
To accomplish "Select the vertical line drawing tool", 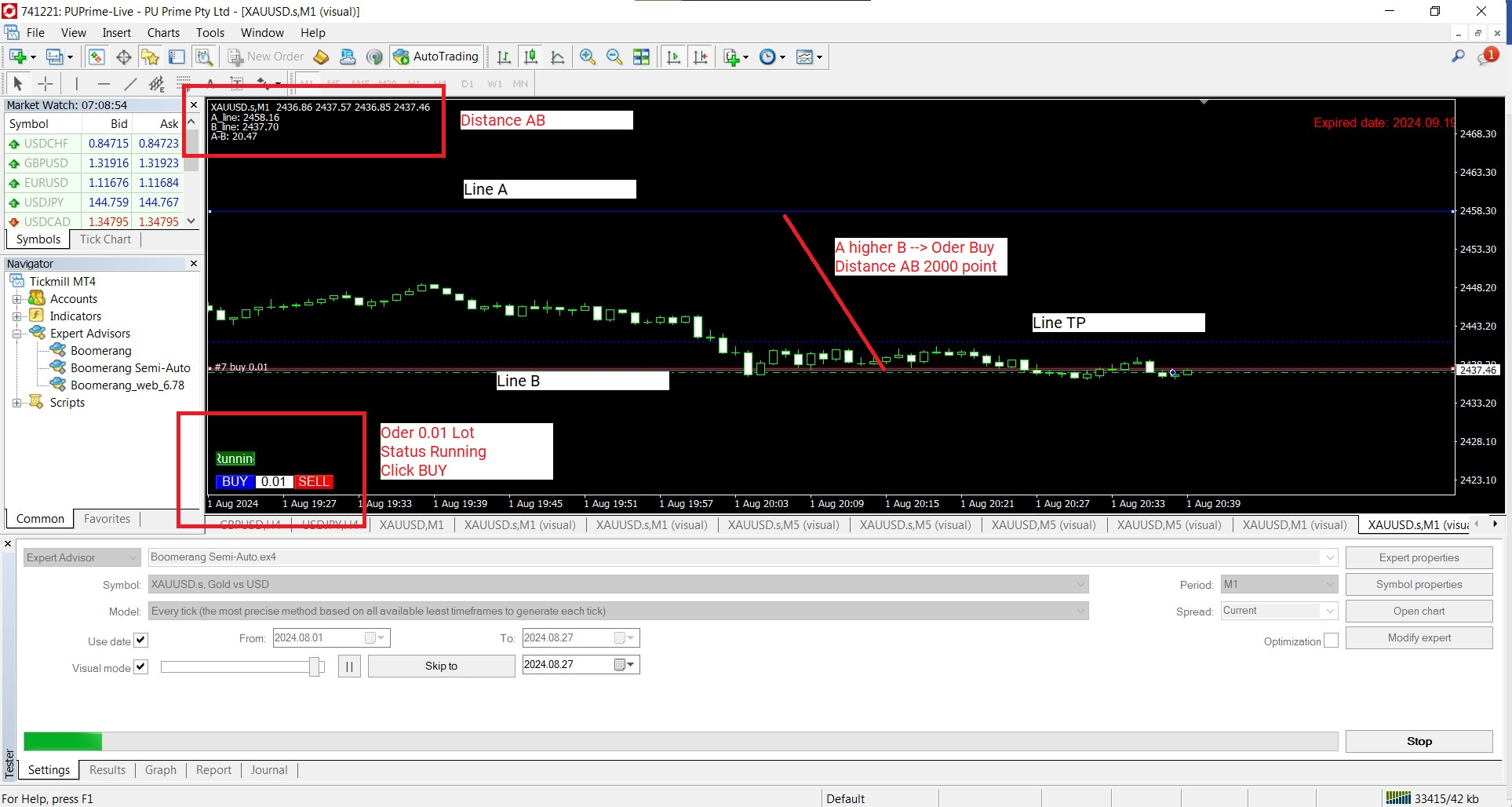I will point(76,83).
